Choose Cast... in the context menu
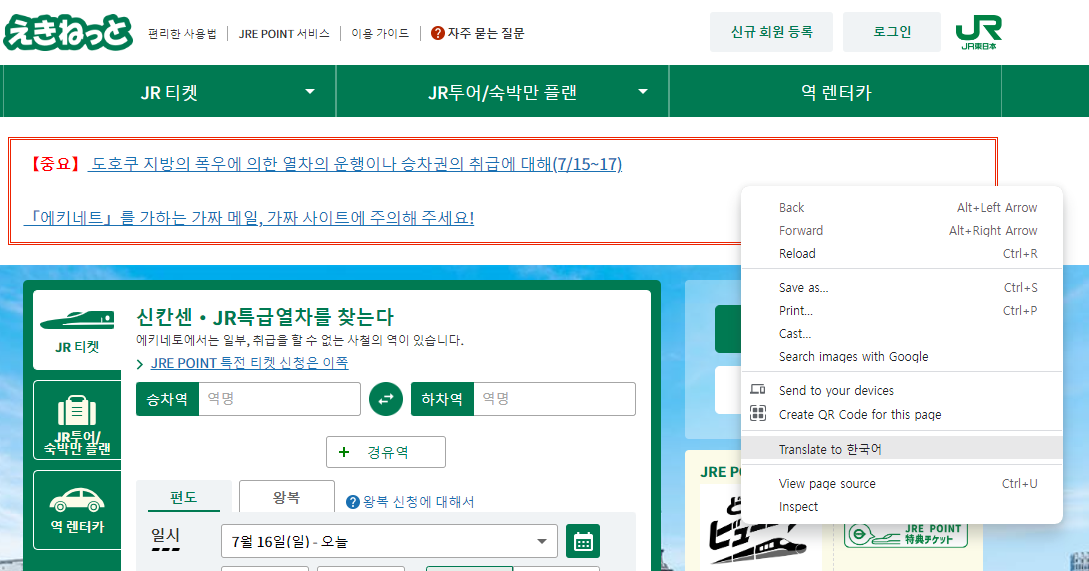The width and height of the screenshot is (1089, 571). pyautogui.click(x=901, y=333)
